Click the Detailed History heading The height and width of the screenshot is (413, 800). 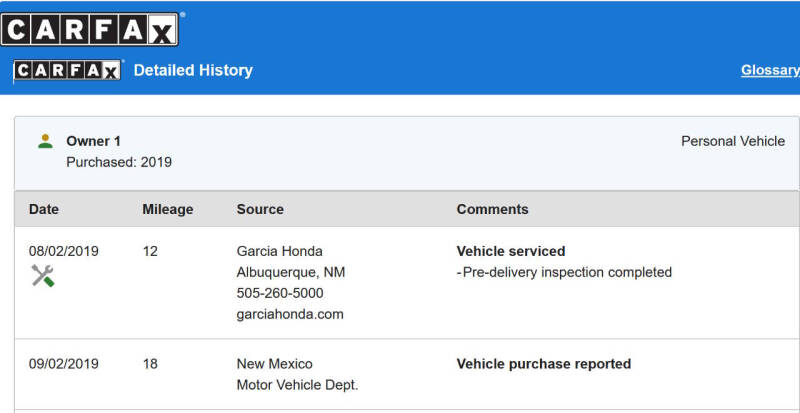click(x=193, y=70)
